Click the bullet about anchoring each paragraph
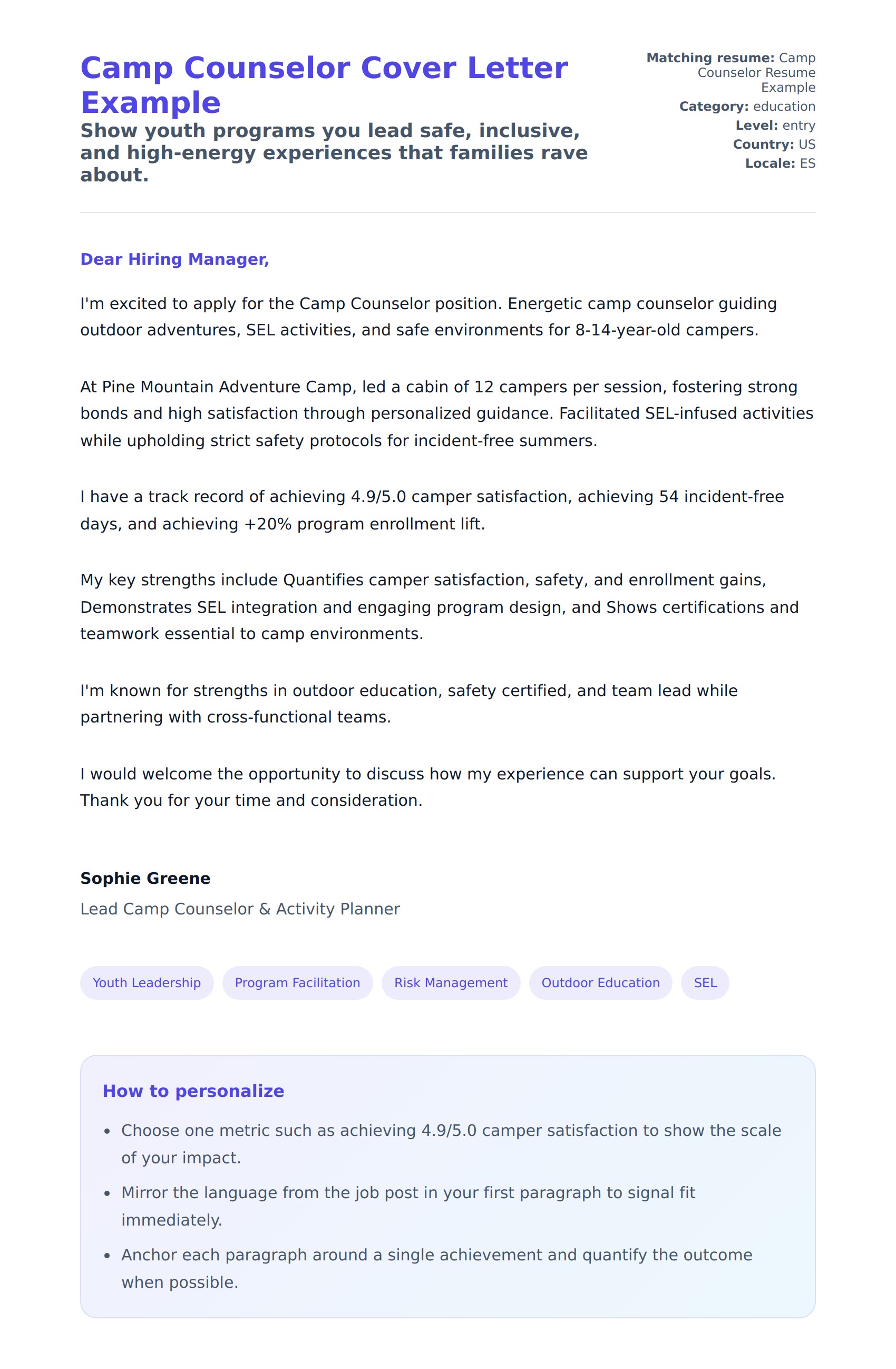This screenshot has height=1369, width=896. tap(436, 1268)
